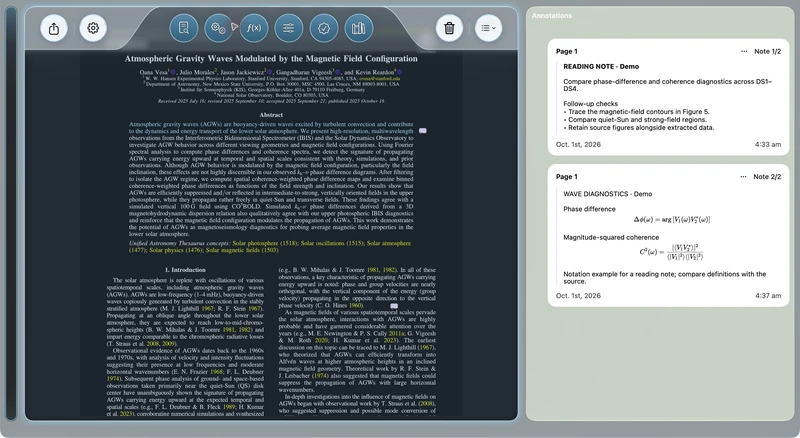Viewport: 800px width, 438px height.
Task: Open the Note 1/2 ellipsis menu
Action: click(x=744, y=51)
